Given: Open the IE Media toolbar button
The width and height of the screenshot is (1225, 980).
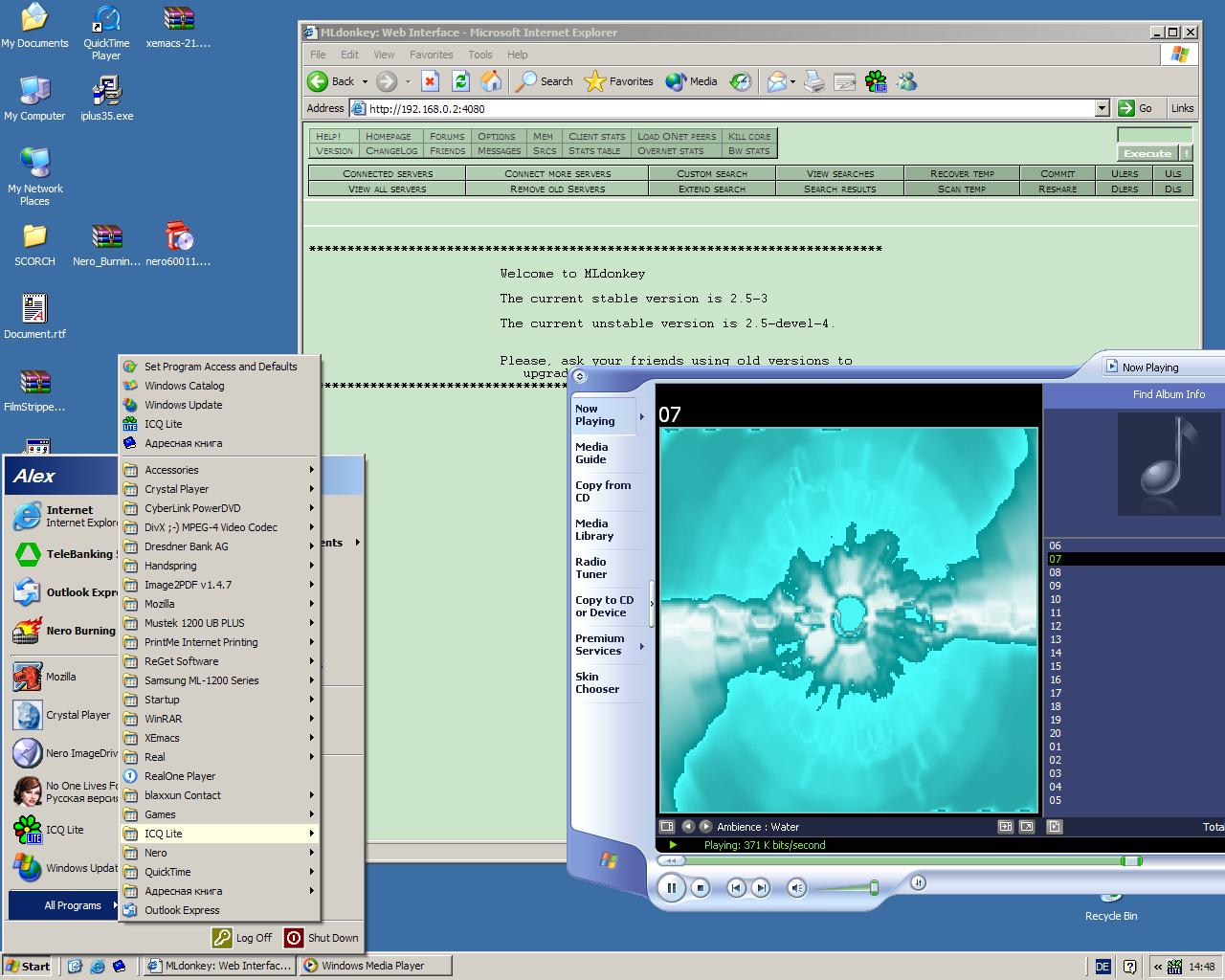Looking at the screenshot, I should point(692,81).
